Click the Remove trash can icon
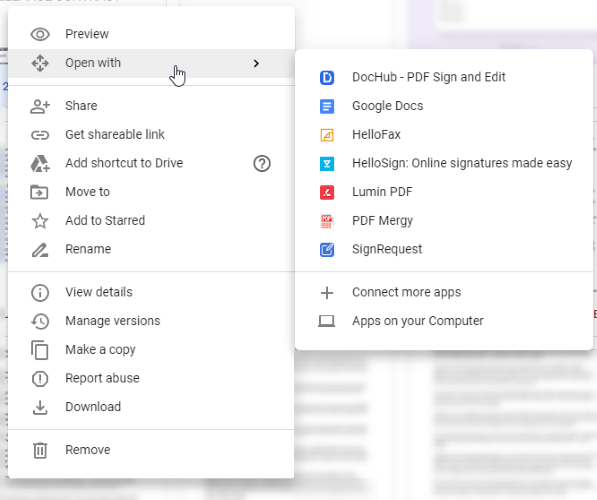The height and width of the screenshot is (500, 597). point(40,450)
